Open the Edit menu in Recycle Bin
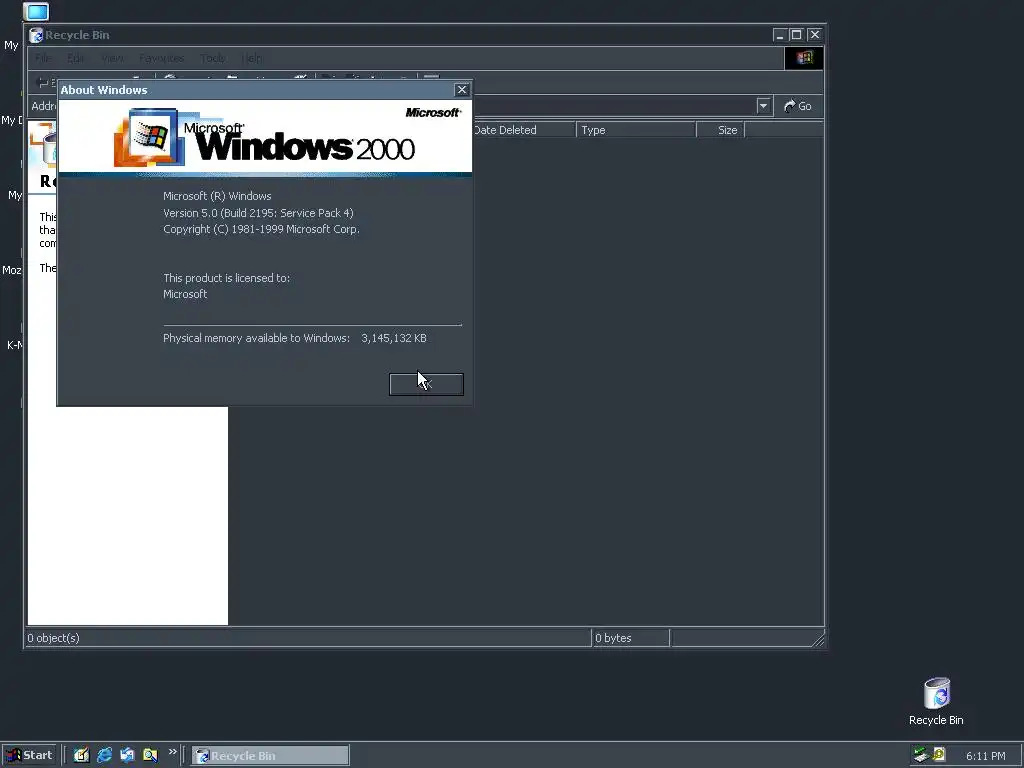Viewport: 1024px width, 768px height. point(76,58)
